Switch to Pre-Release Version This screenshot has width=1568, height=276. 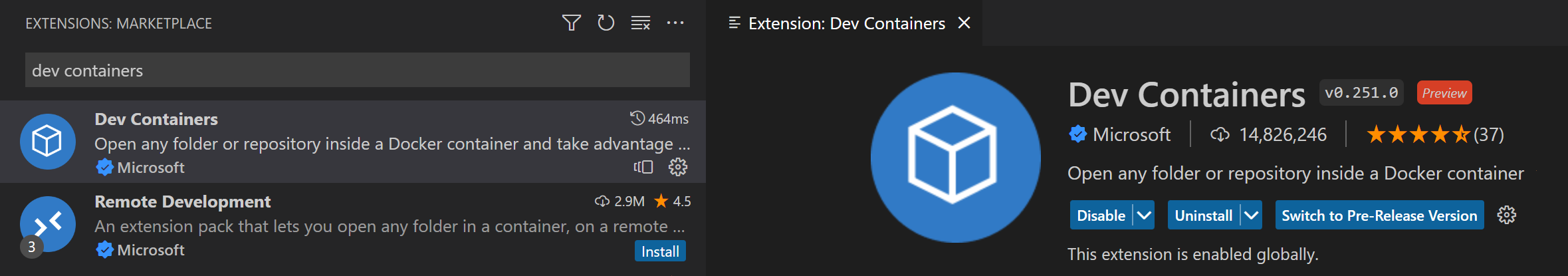1379,215
